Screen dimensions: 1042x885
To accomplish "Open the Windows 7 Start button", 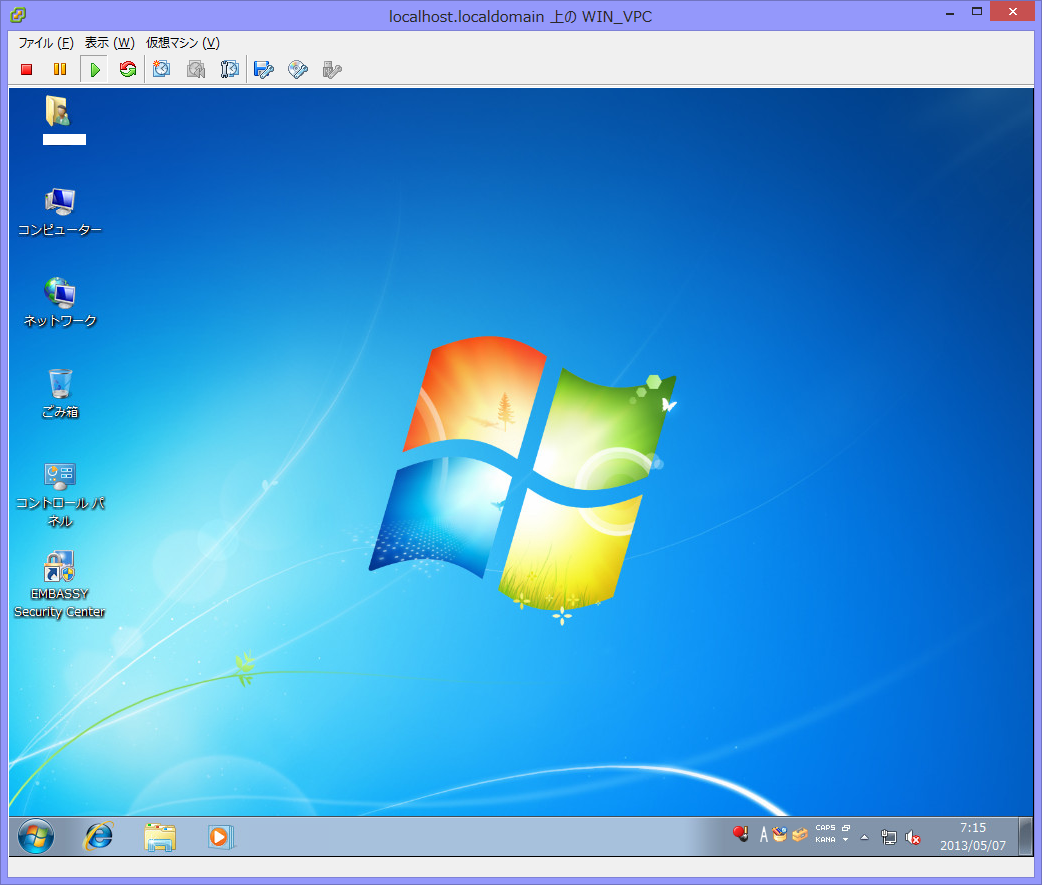I will 36,836.
